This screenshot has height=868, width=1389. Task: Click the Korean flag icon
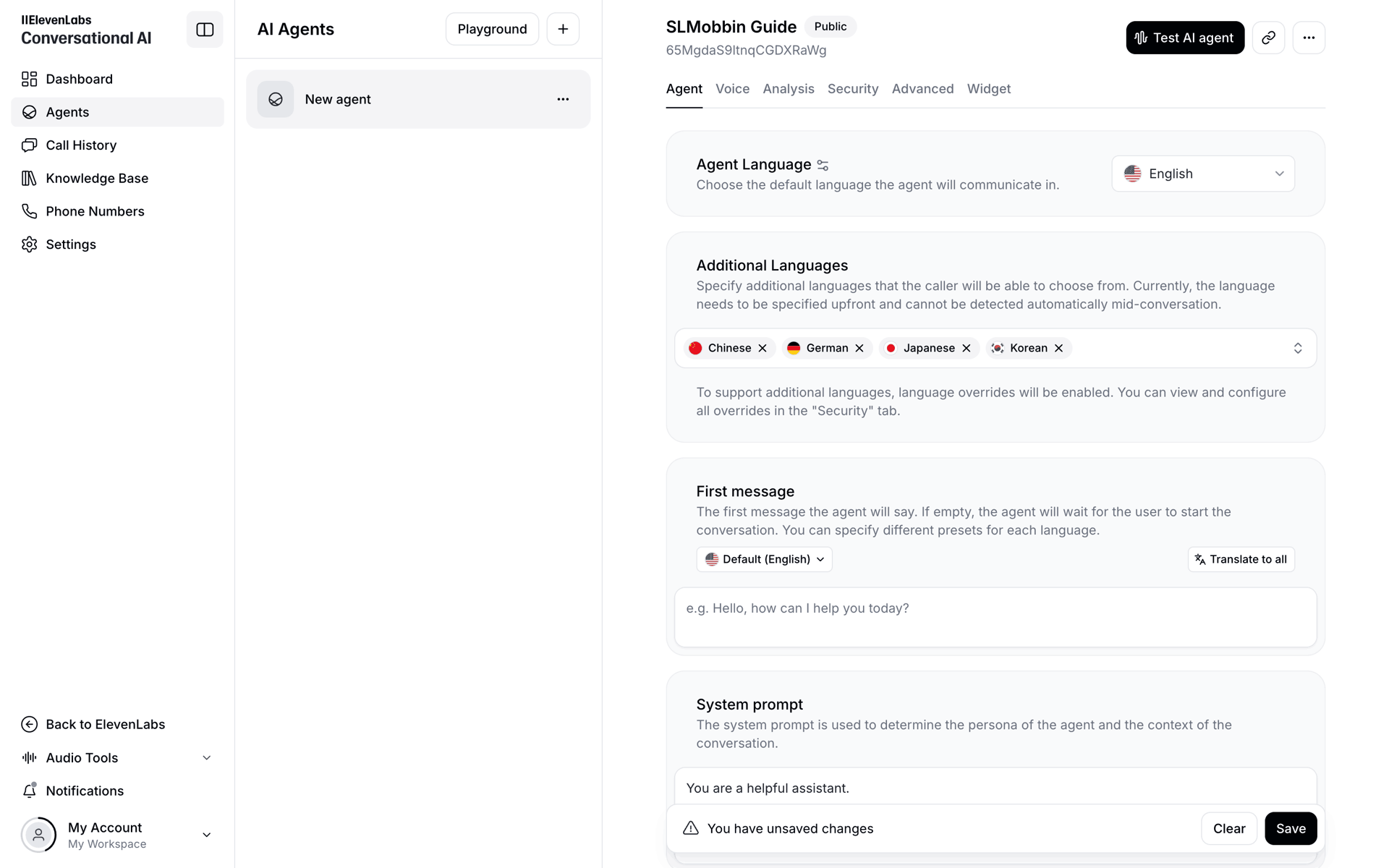[x=998, y=348]
